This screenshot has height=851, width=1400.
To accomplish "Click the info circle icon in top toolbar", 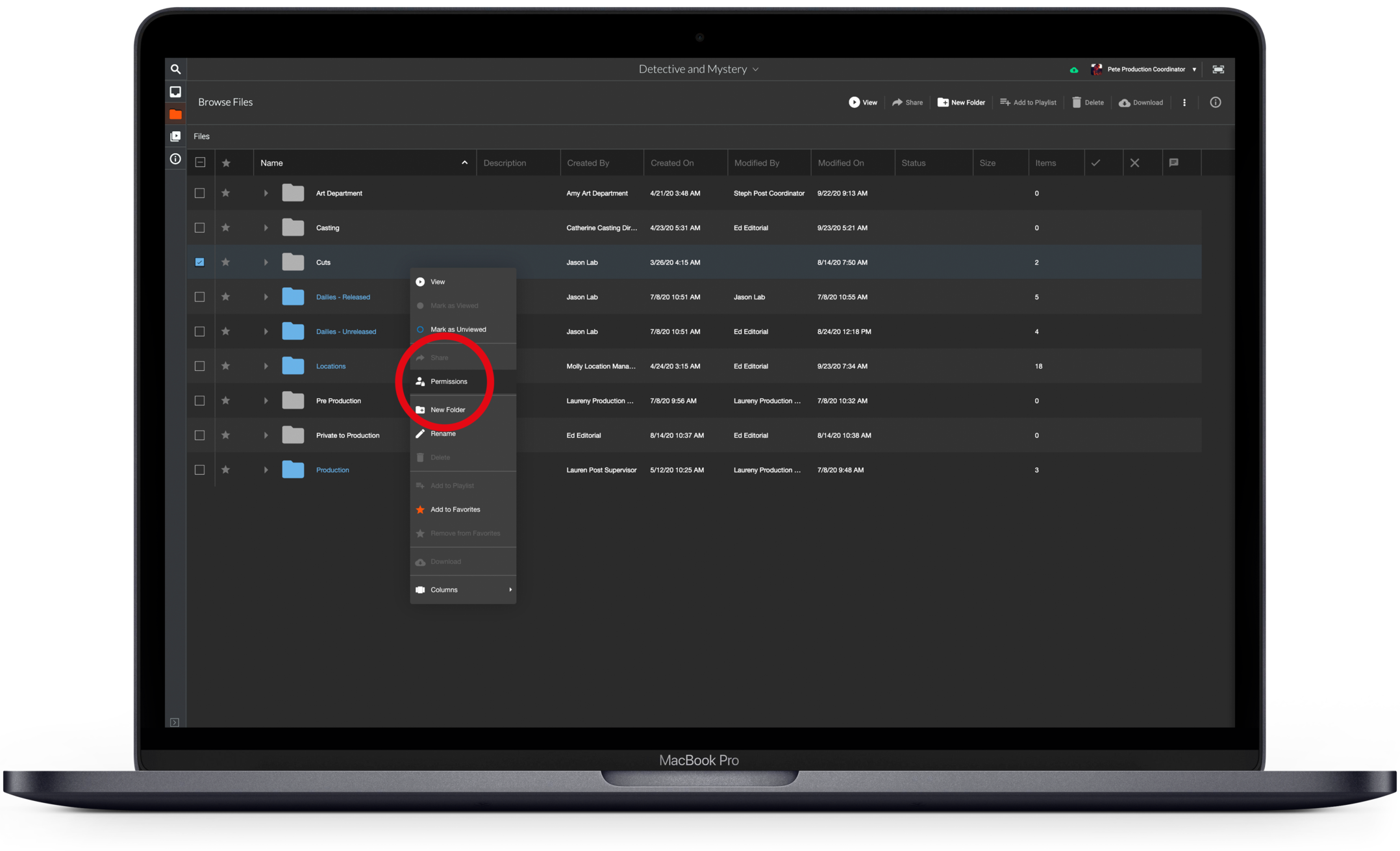I will (x=1215, y=102).
